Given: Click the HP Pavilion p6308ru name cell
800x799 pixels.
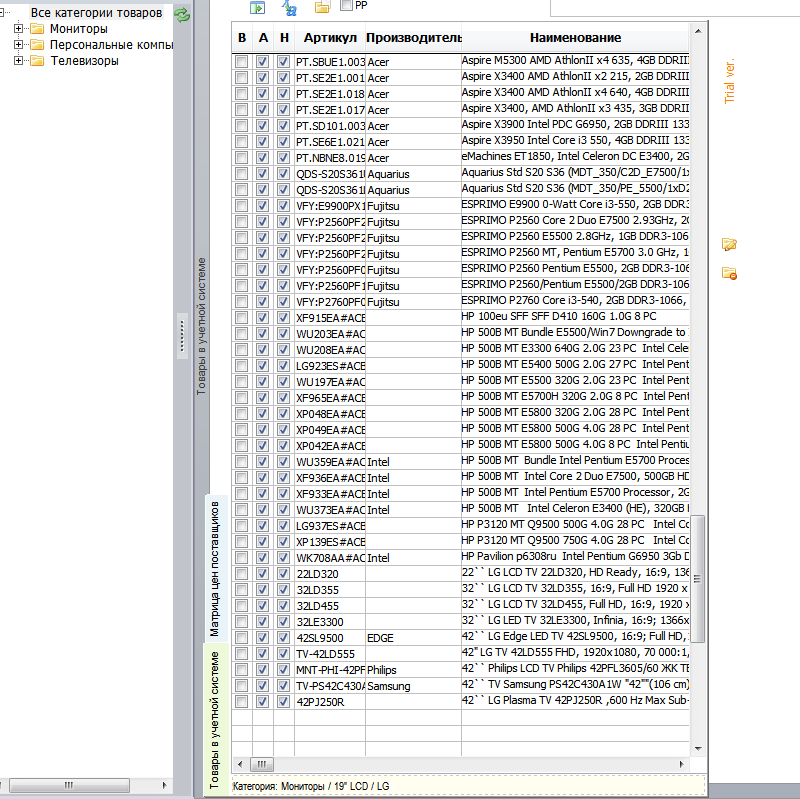Looking at the screenshot, I should [575, 556].
